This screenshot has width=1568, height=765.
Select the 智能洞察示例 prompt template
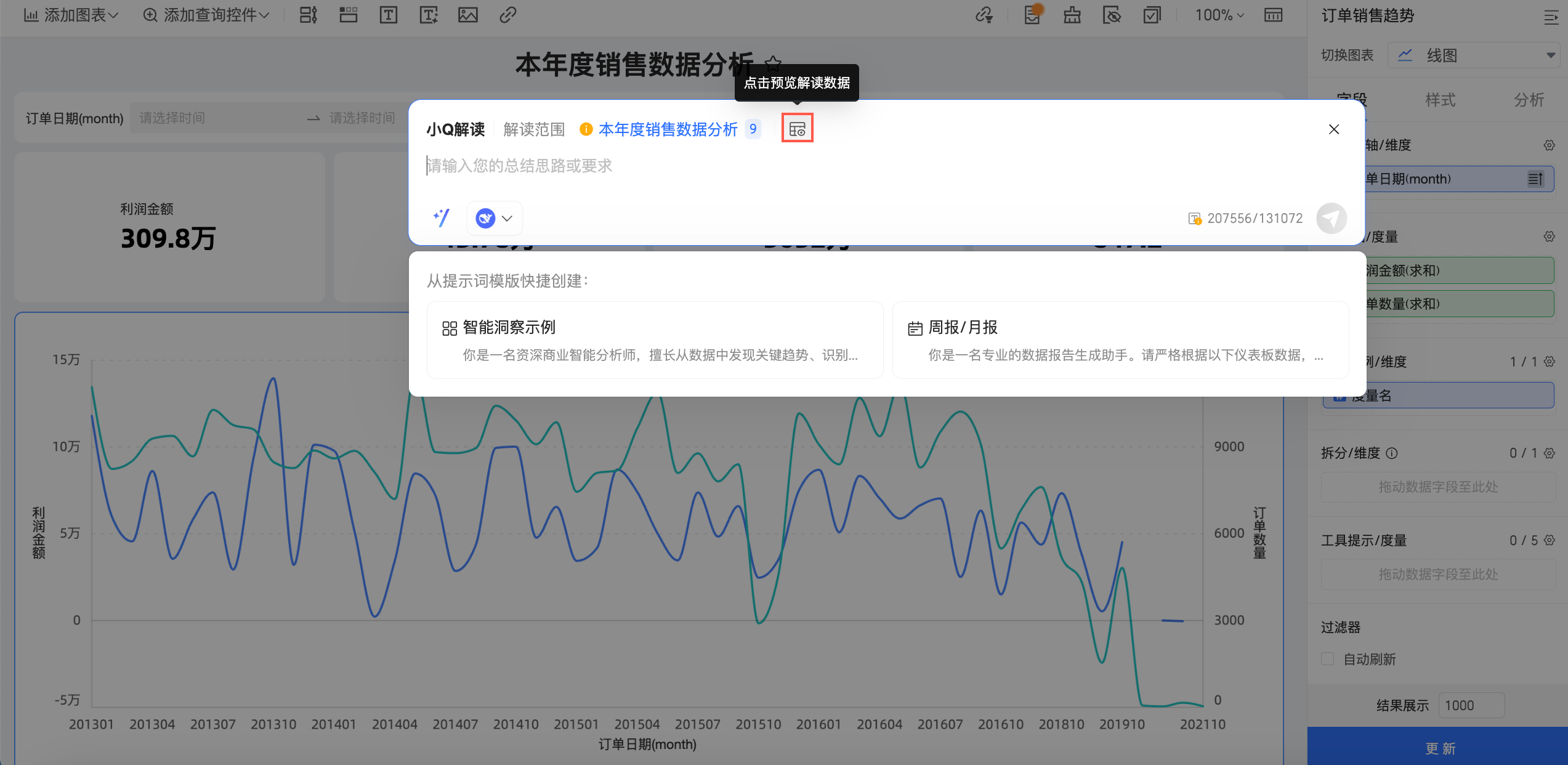[655, 340]
